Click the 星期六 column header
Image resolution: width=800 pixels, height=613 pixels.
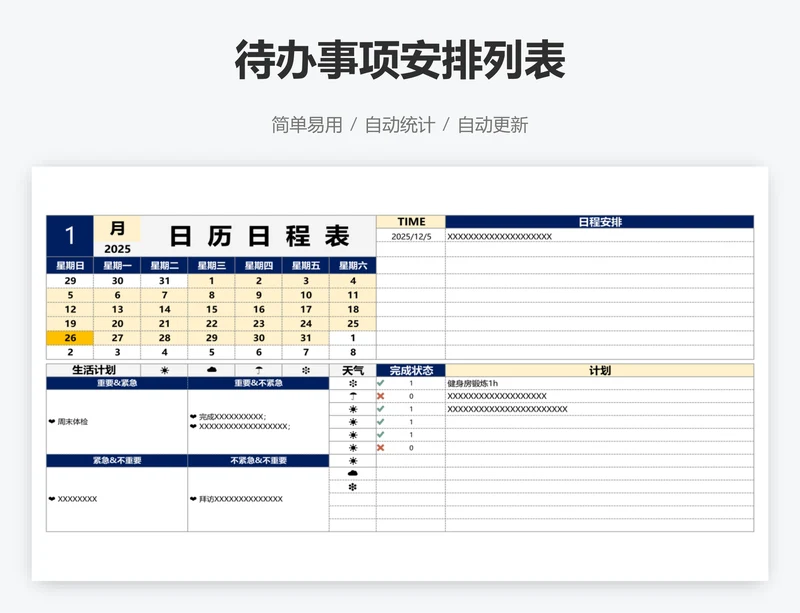click(x=353, y=265)
